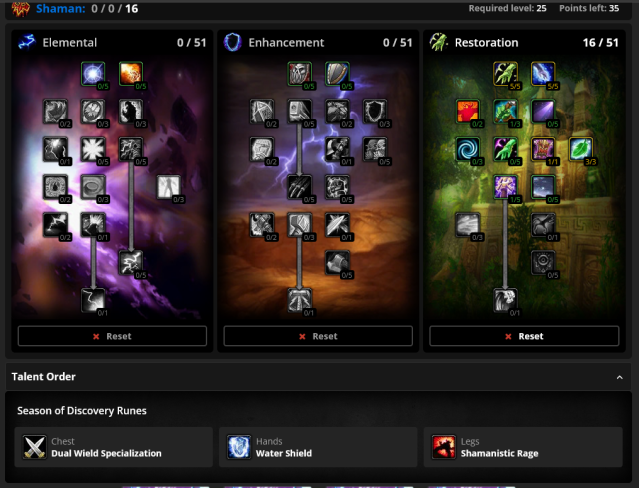Viewport: 639px width, 488px height.
Task: Click the 'Required level: 25' text
Action: pos(507,8)
